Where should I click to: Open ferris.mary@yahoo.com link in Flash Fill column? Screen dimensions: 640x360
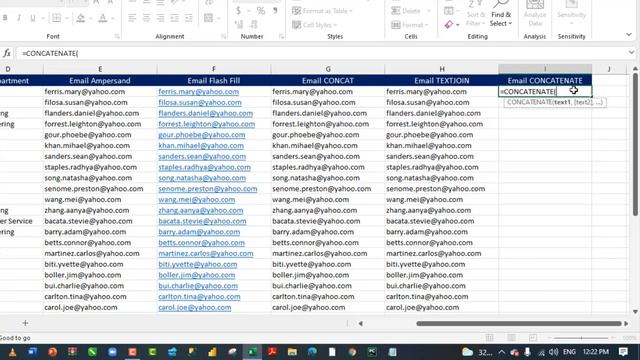(x=199, y=91)
